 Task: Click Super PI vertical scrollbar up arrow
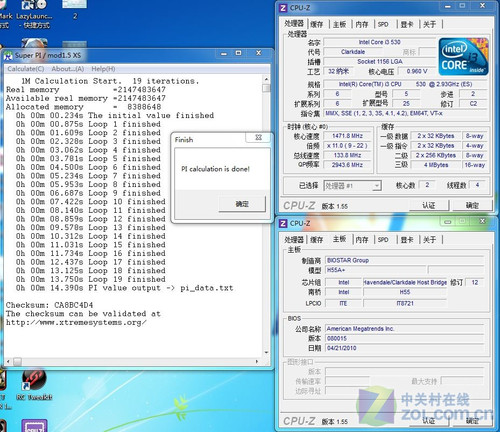pos(266,79)
